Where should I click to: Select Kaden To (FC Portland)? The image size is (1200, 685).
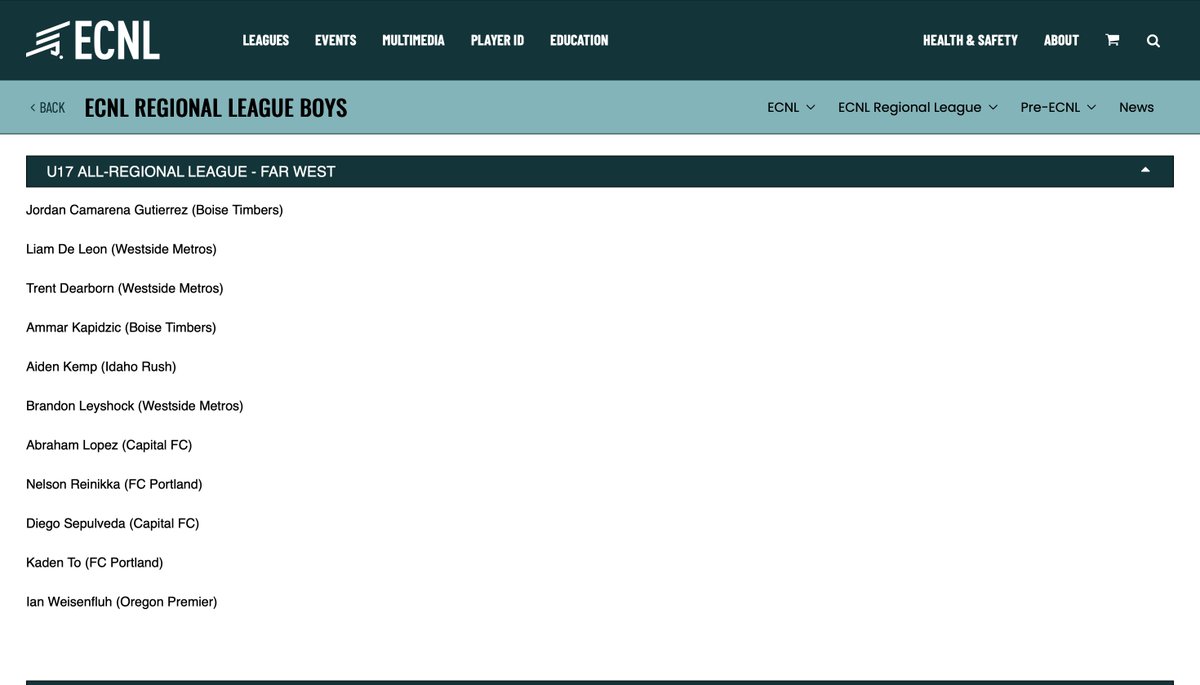pyautogui.click(x=94, y=563)
